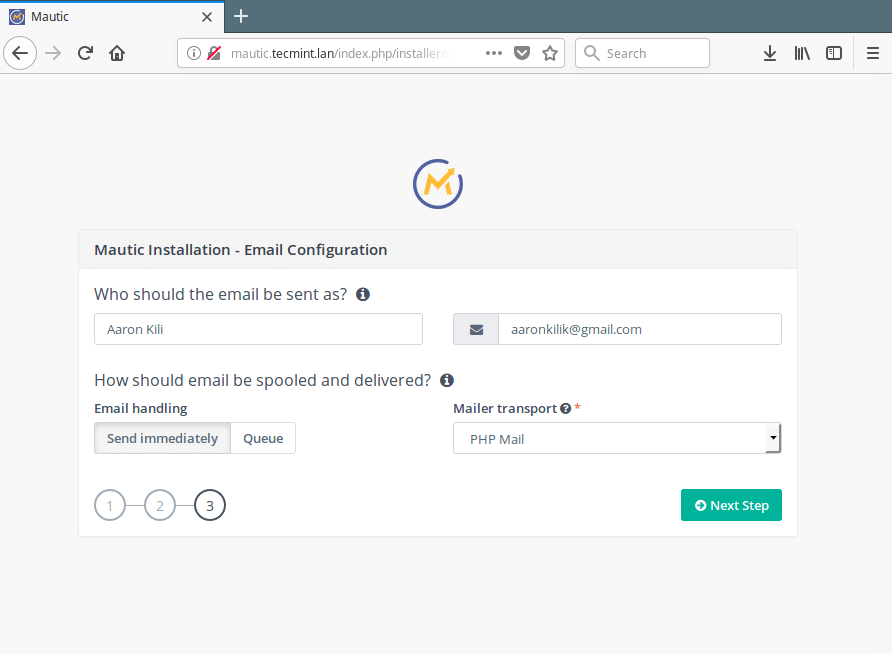
Task: Click the Mautic logo icon
Action: point(438,184)
